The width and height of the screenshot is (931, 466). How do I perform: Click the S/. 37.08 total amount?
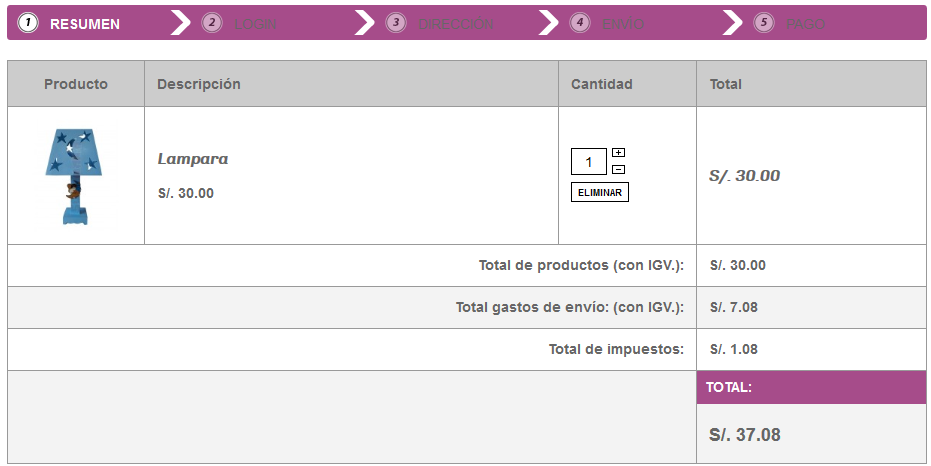pyautogui.click(x=745, y=435)
